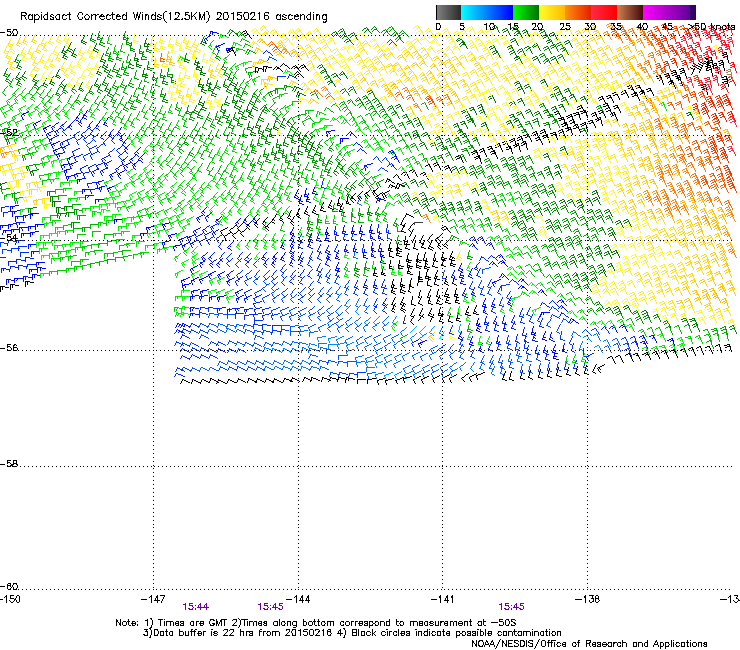Click the yellow 20-25 knots legend segment
Image resolution: width=740 pixels, height=650 pixels.
(552, 12)
